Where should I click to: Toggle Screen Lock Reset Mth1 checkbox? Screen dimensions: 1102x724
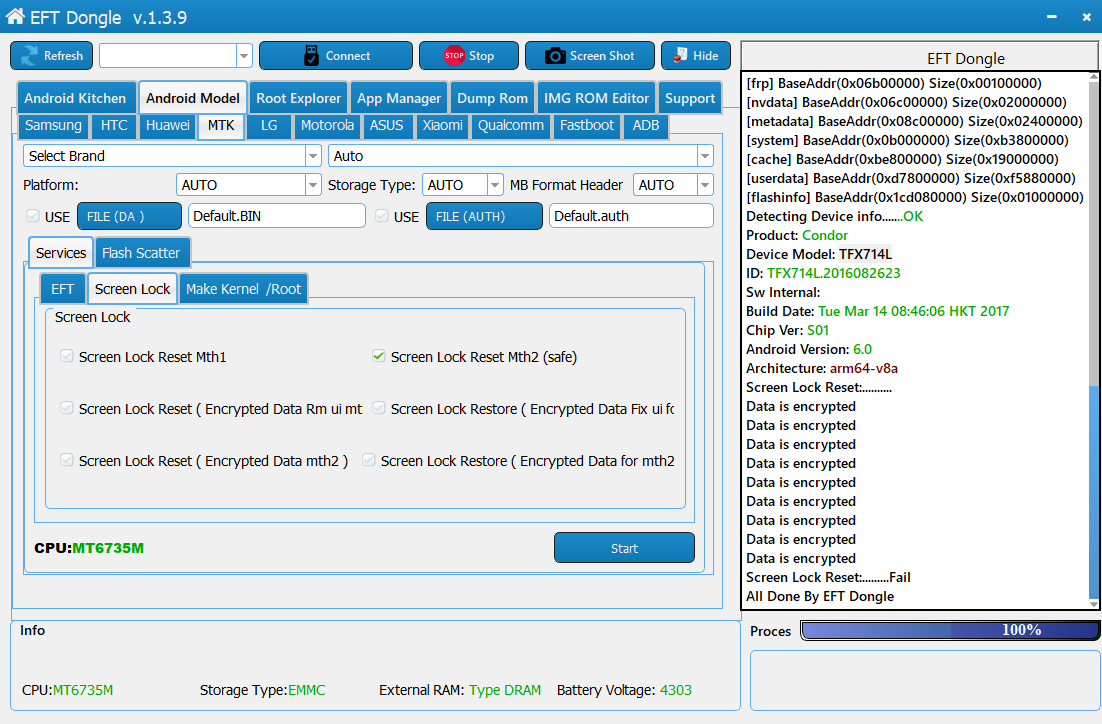tap(67, 356)
